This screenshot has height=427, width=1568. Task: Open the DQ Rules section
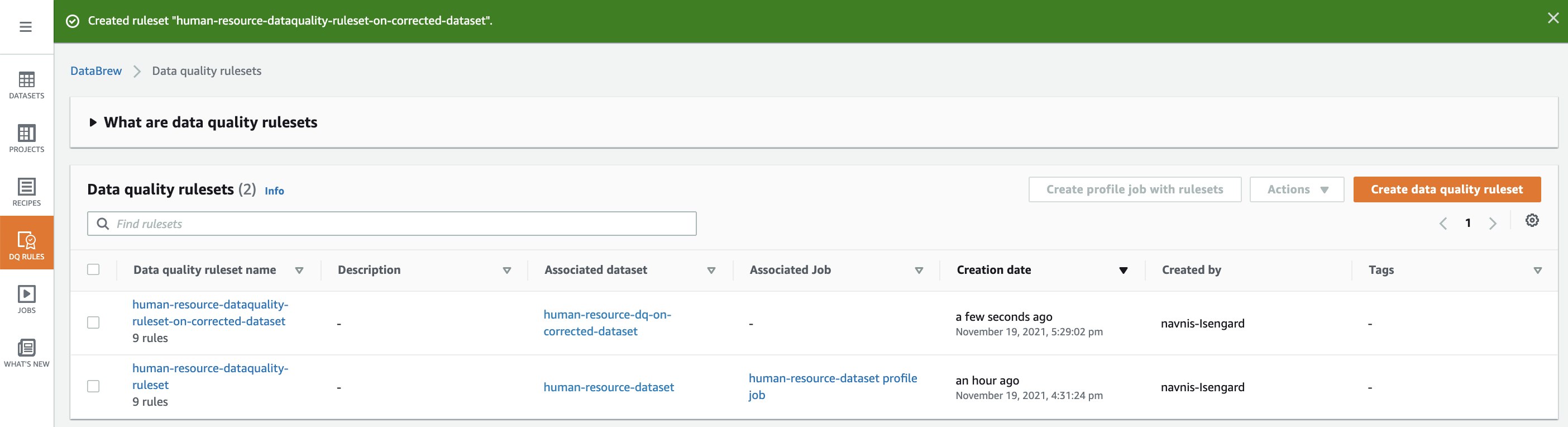coord(26,244)
